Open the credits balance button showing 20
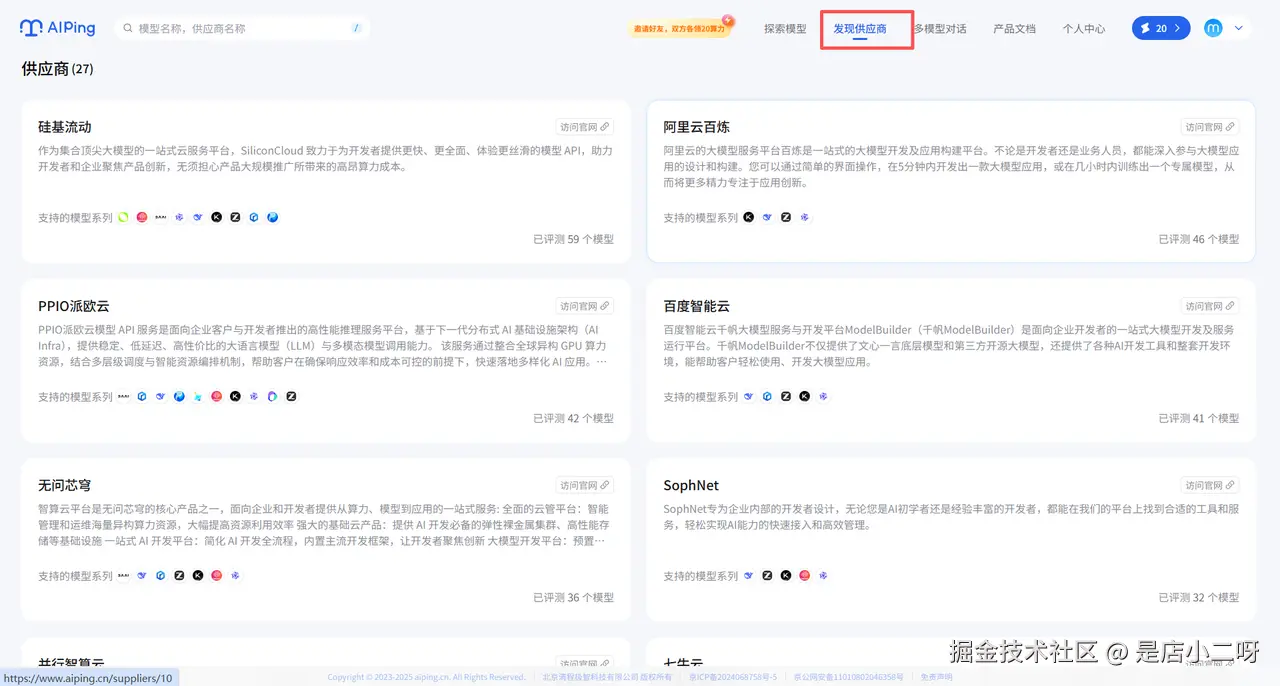 (1161, 28)
